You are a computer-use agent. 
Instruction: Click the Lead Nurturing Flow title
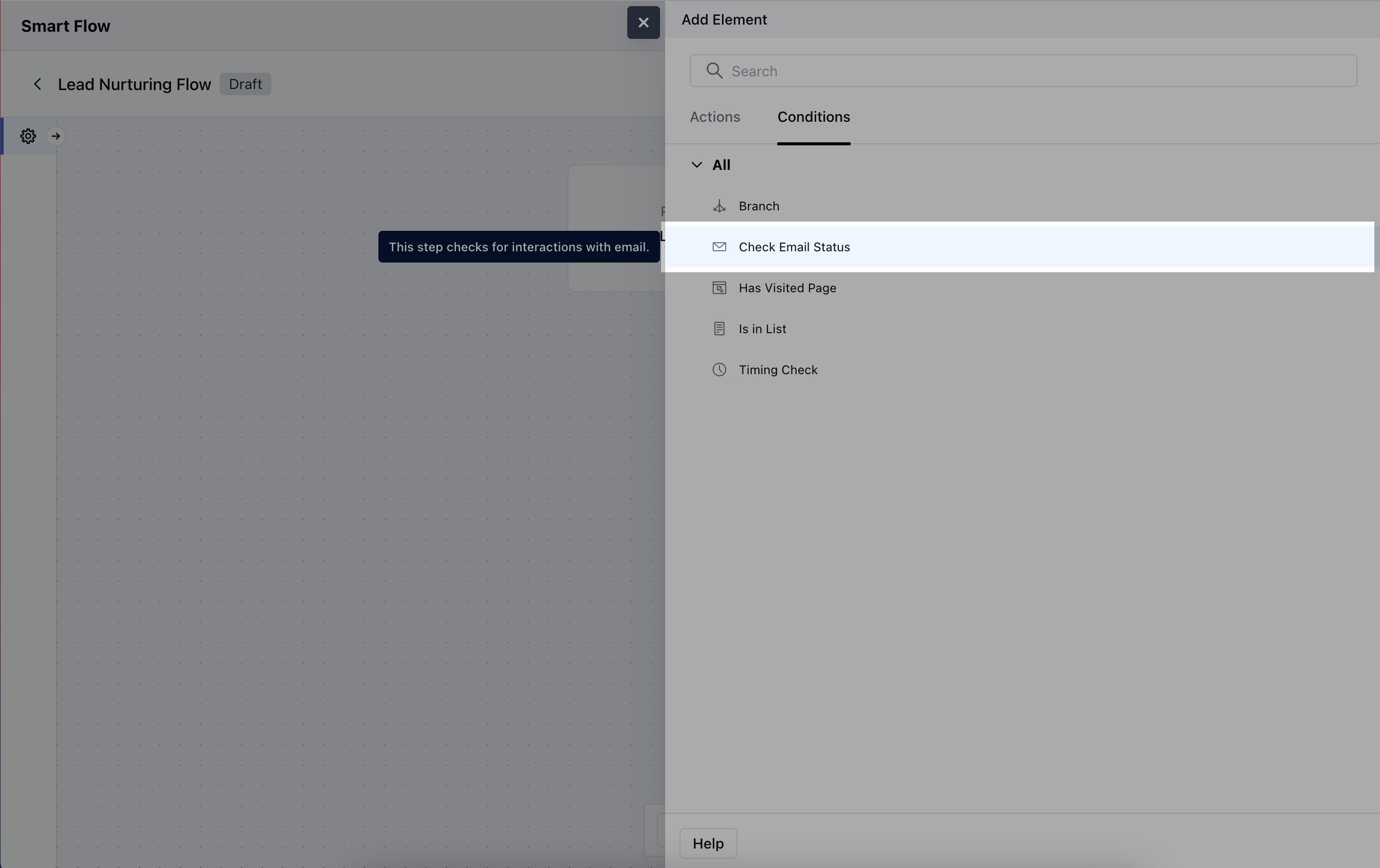[x=134, y=84]
